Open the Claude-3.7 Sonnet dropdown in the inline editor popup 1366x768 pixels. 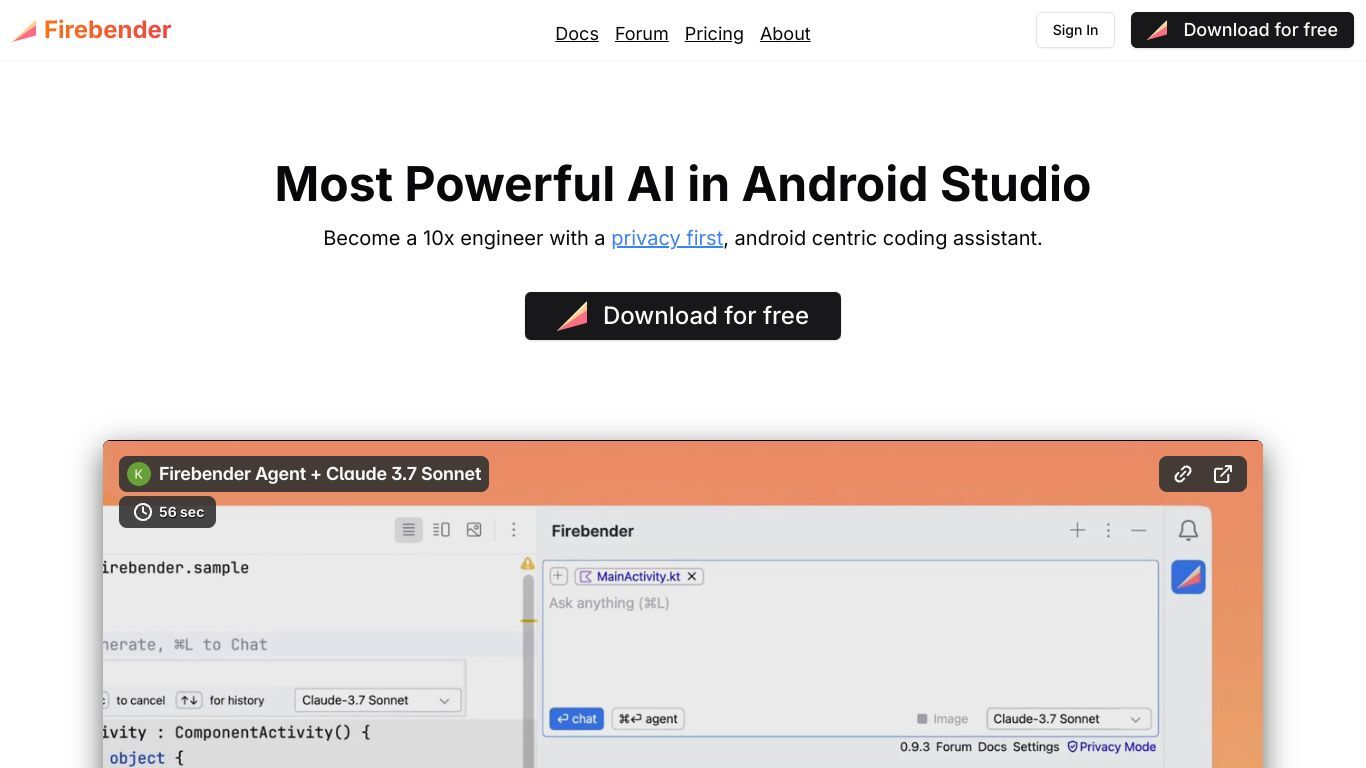point(378,700)
